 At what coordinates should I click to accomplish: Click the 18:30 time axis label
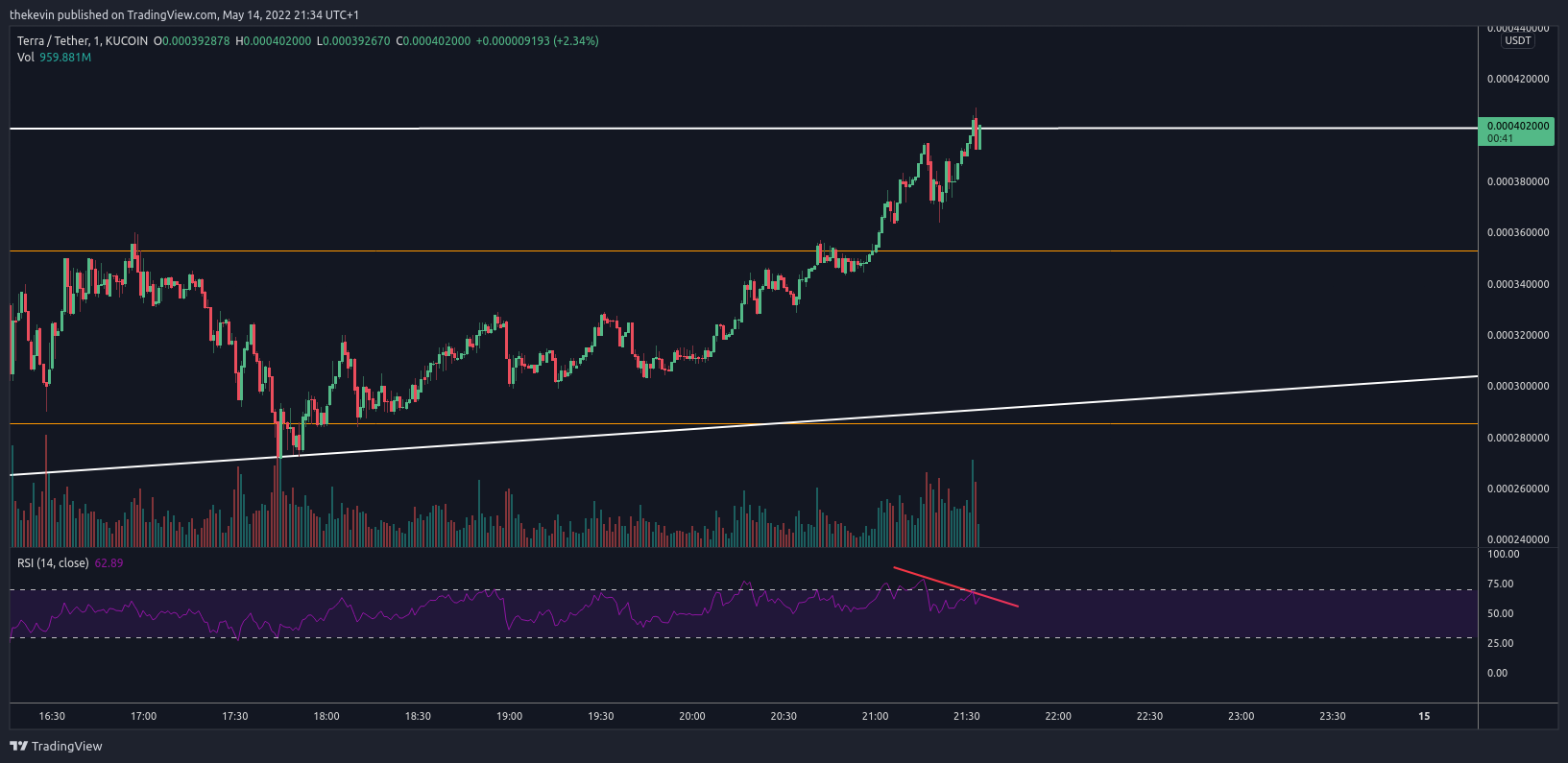(x=418, y=716)
